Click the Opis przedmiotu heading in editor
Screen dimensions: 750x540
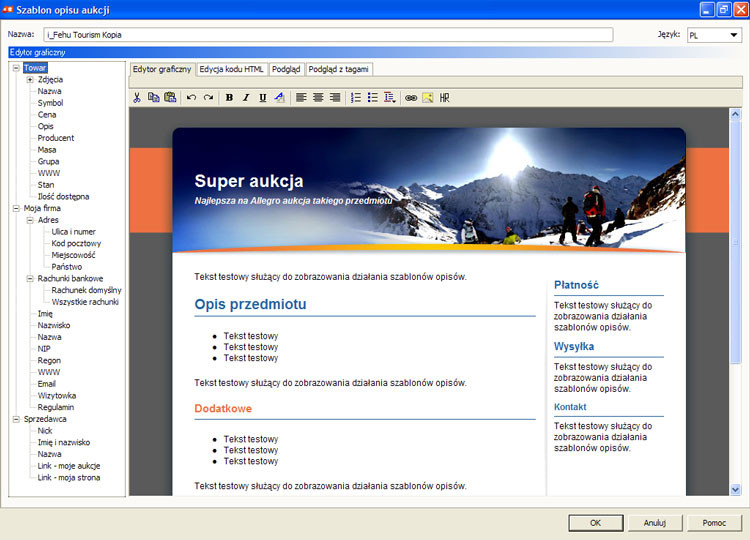tap(250, 304)
